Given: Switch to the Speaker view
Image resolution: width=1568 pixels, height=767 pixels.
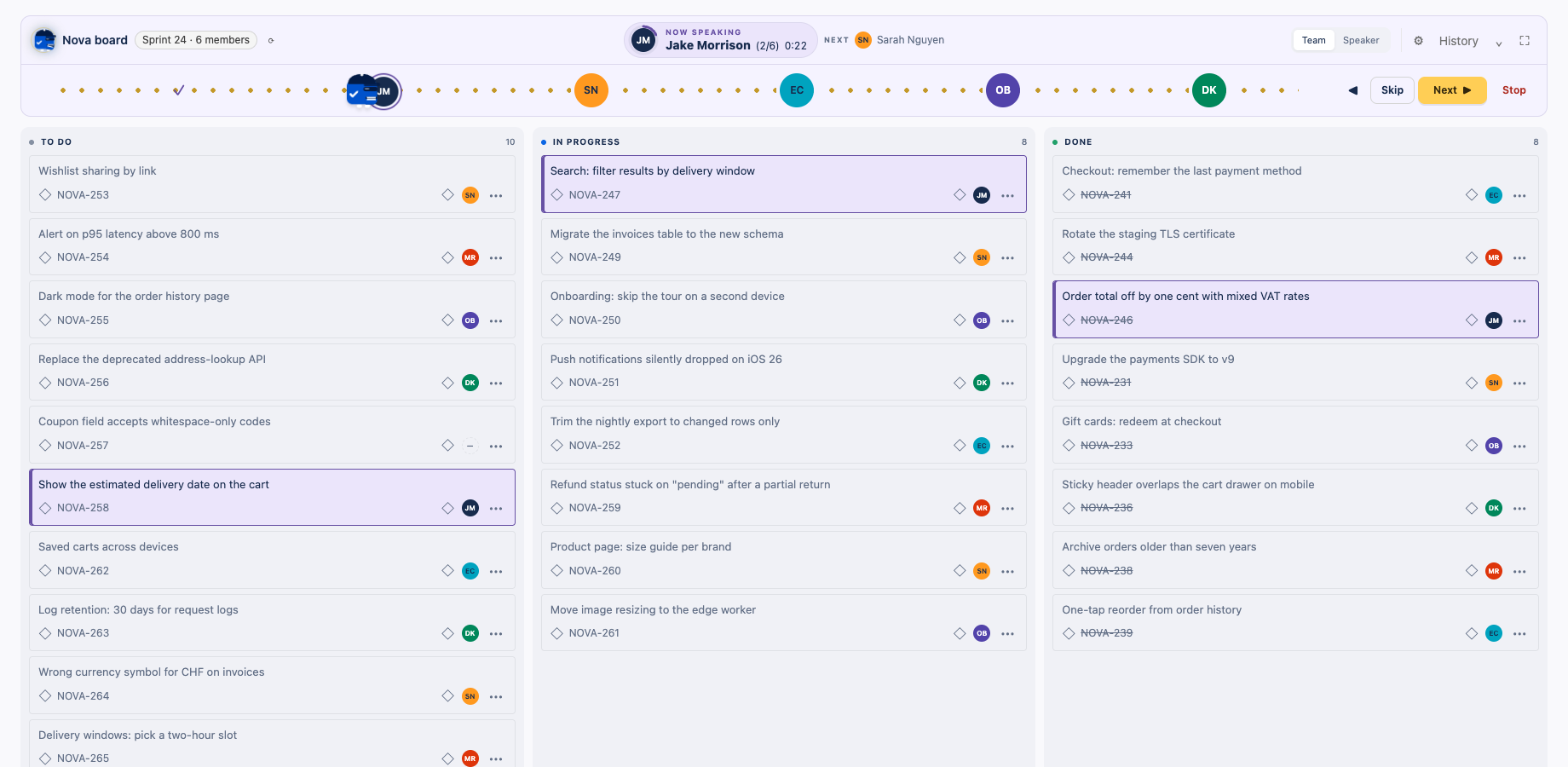Looking at the screenshot, I should pyautogui.click(x=1361, y=40).
